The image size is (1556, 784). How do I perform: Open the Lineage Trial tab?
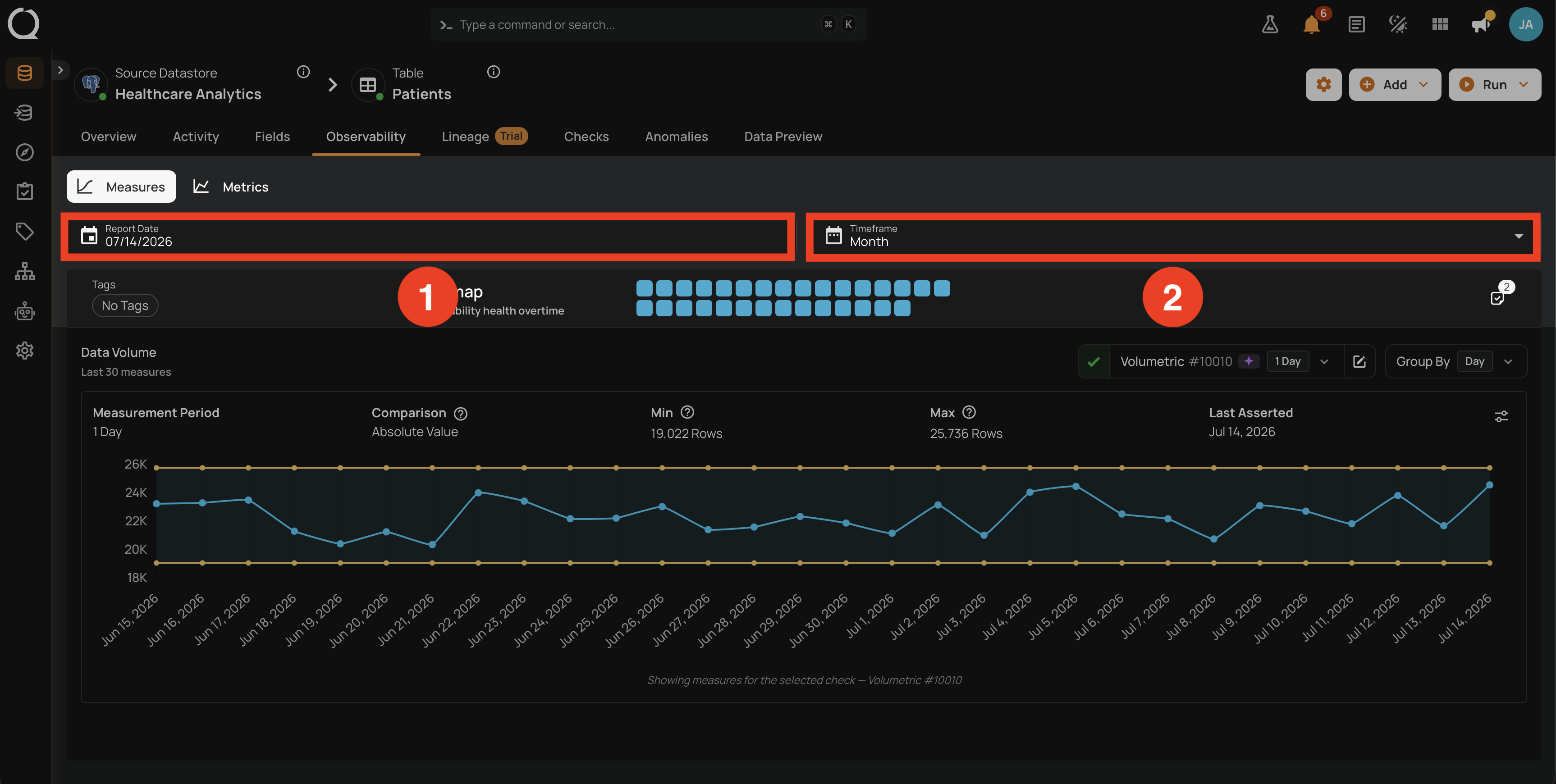click(x=485, y=137)
